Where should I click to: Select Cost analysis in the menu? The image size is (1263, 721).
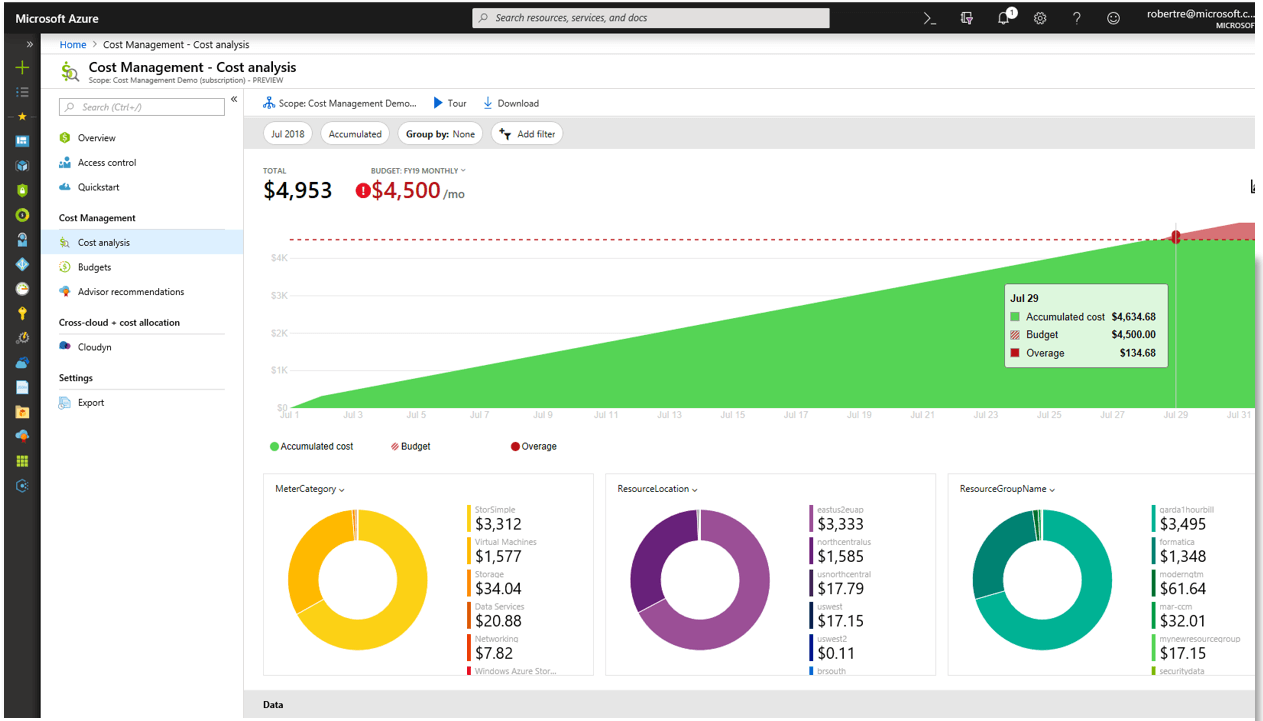(x=142, y=242)
